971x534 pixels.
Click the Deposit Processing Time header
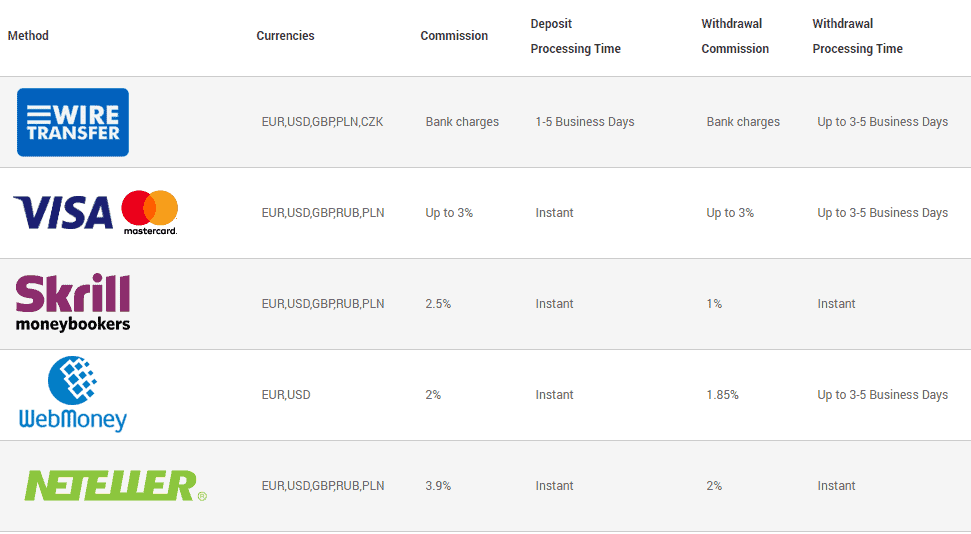click(575, 36)
